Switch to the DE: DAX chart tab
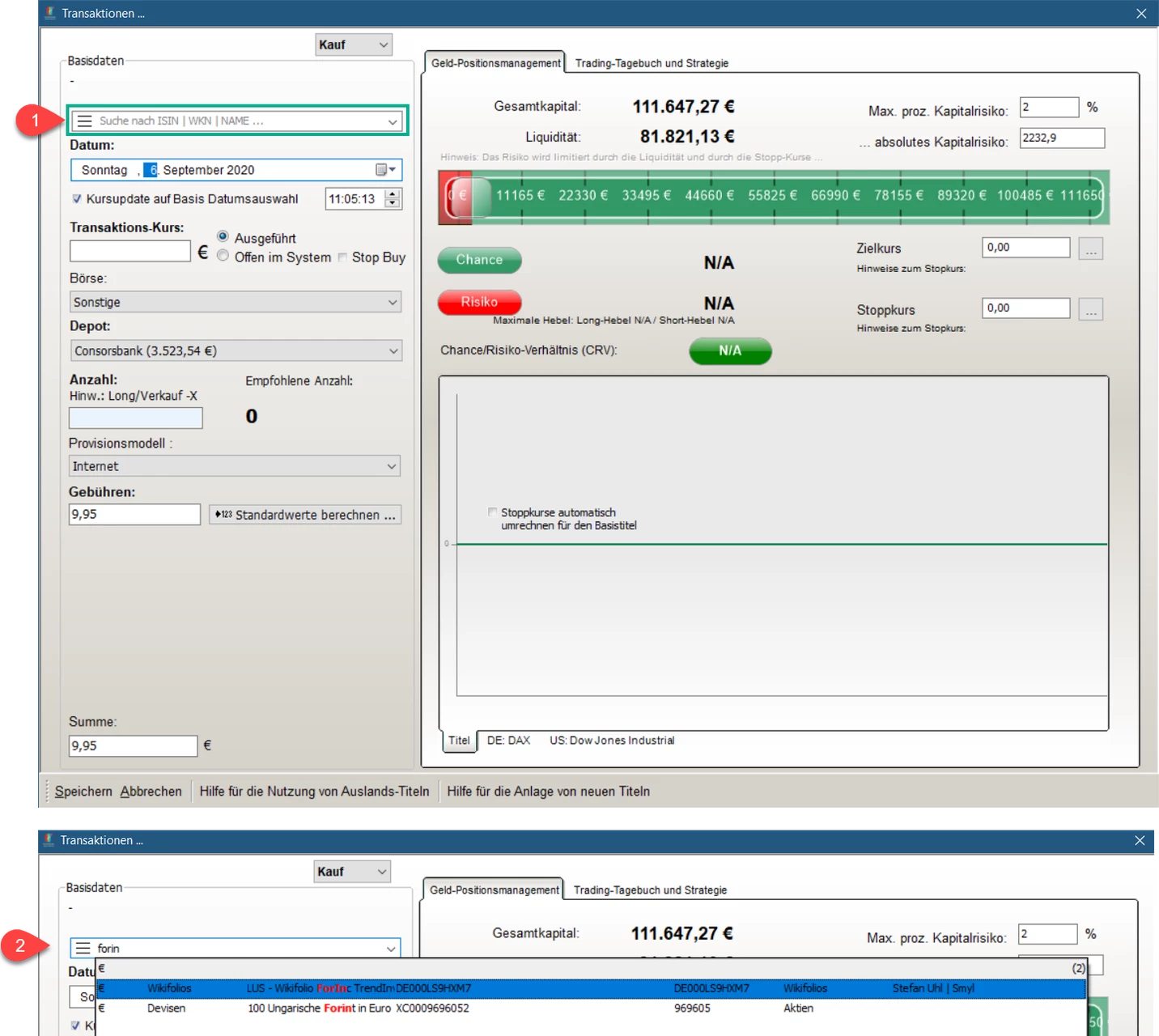 pyautogui.click(x=508, y=741)
